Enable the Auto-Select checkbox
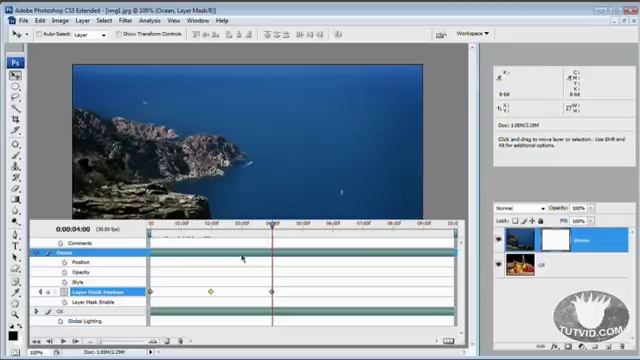Image resolution: width=640 pixels, height=360 pixels. click(x=39, y=34)
